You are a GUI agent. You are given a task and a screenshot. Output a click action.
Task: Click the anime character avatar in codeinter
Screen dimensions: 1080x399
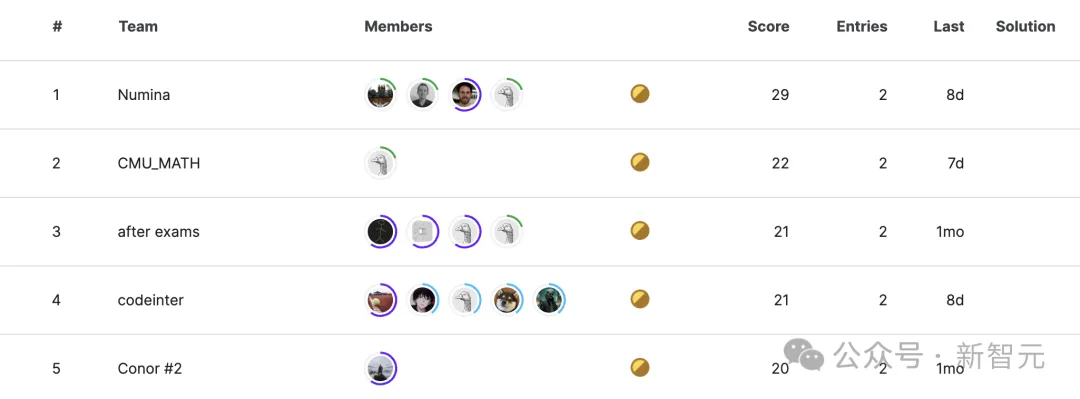click(x=422, y=300)
